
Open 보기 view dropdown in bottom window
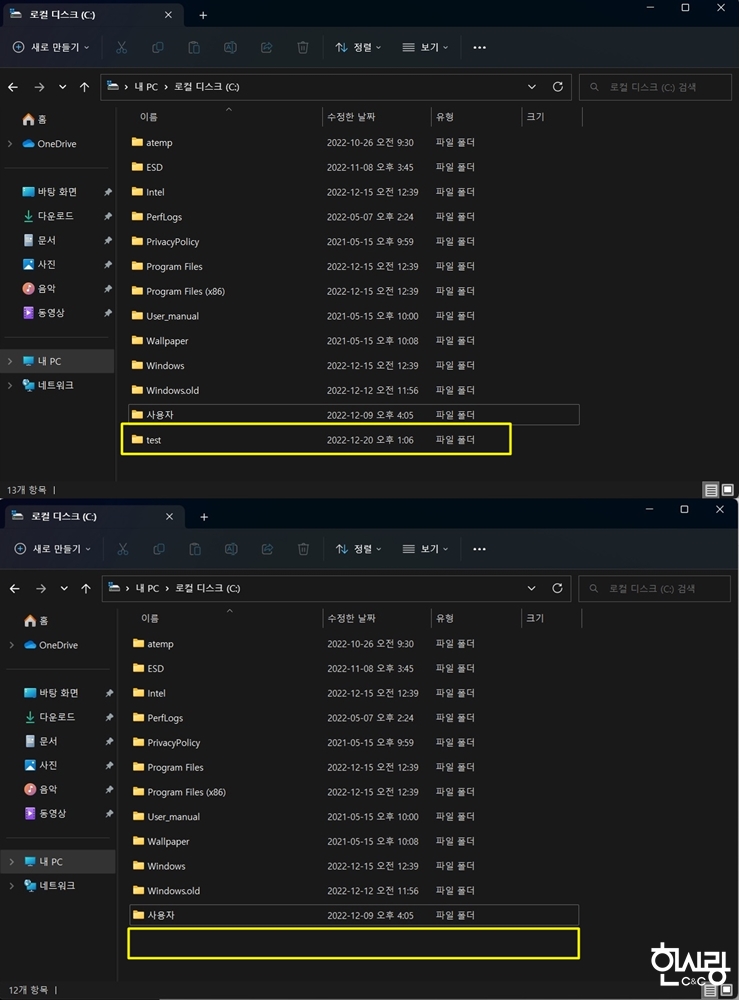425,548
